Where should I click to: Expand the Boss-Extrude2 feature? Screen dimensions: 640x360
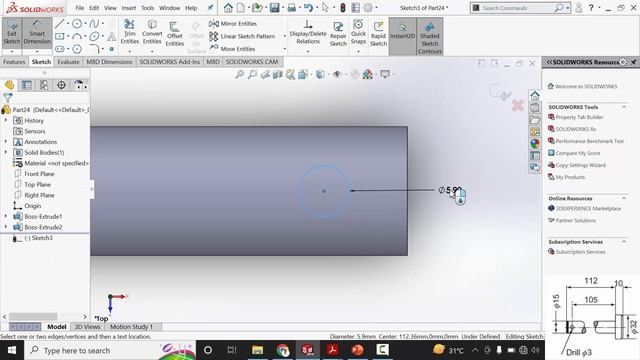pyautogui.click(x=6, y=227)
